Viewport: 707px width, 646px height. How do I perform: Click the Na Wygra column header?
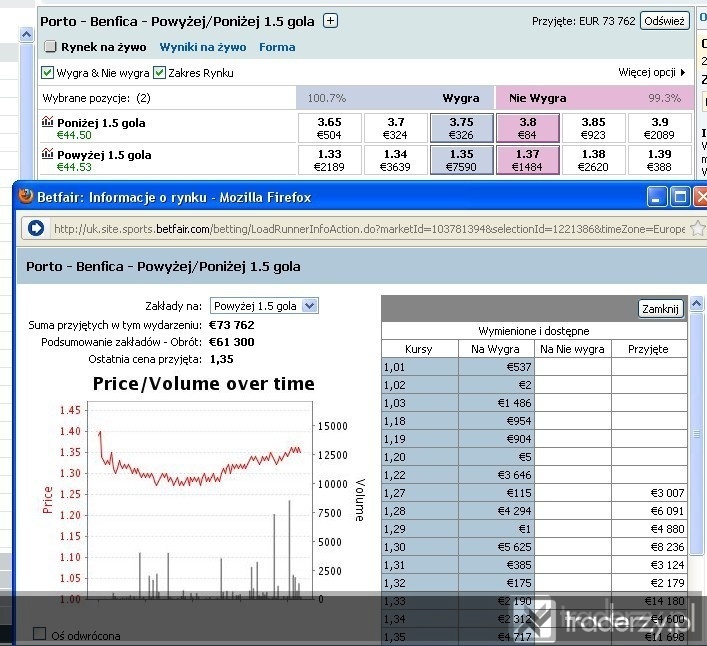pyautogui.click(x=496, y=349)
